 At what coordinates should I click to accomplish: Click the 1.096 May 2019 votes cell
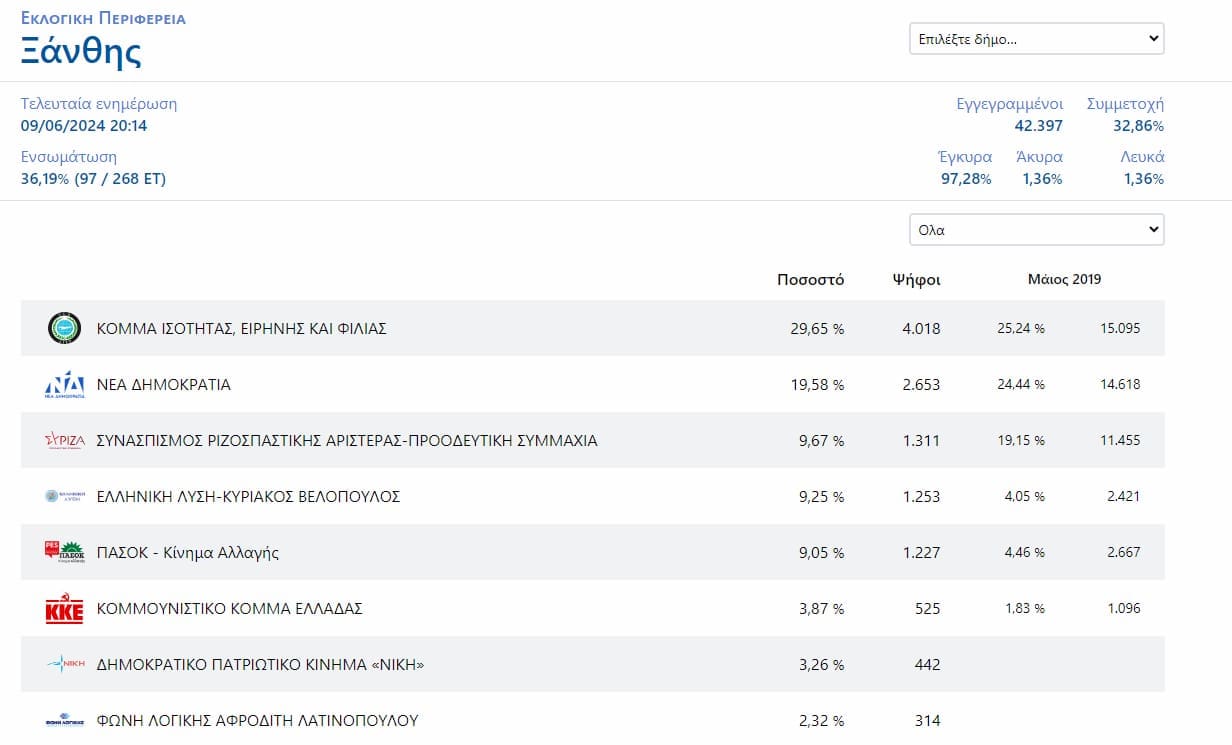click(x=1122, y=608)
